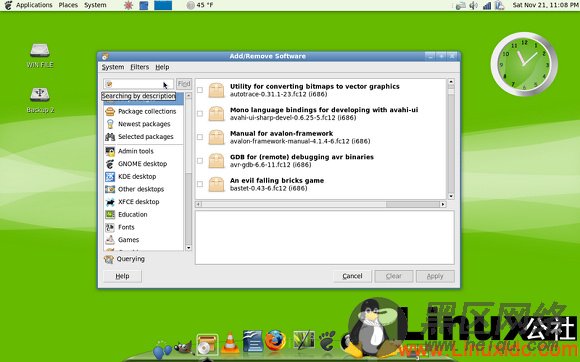Open the Selected packages binoculars icon

[x=110, y=137]
